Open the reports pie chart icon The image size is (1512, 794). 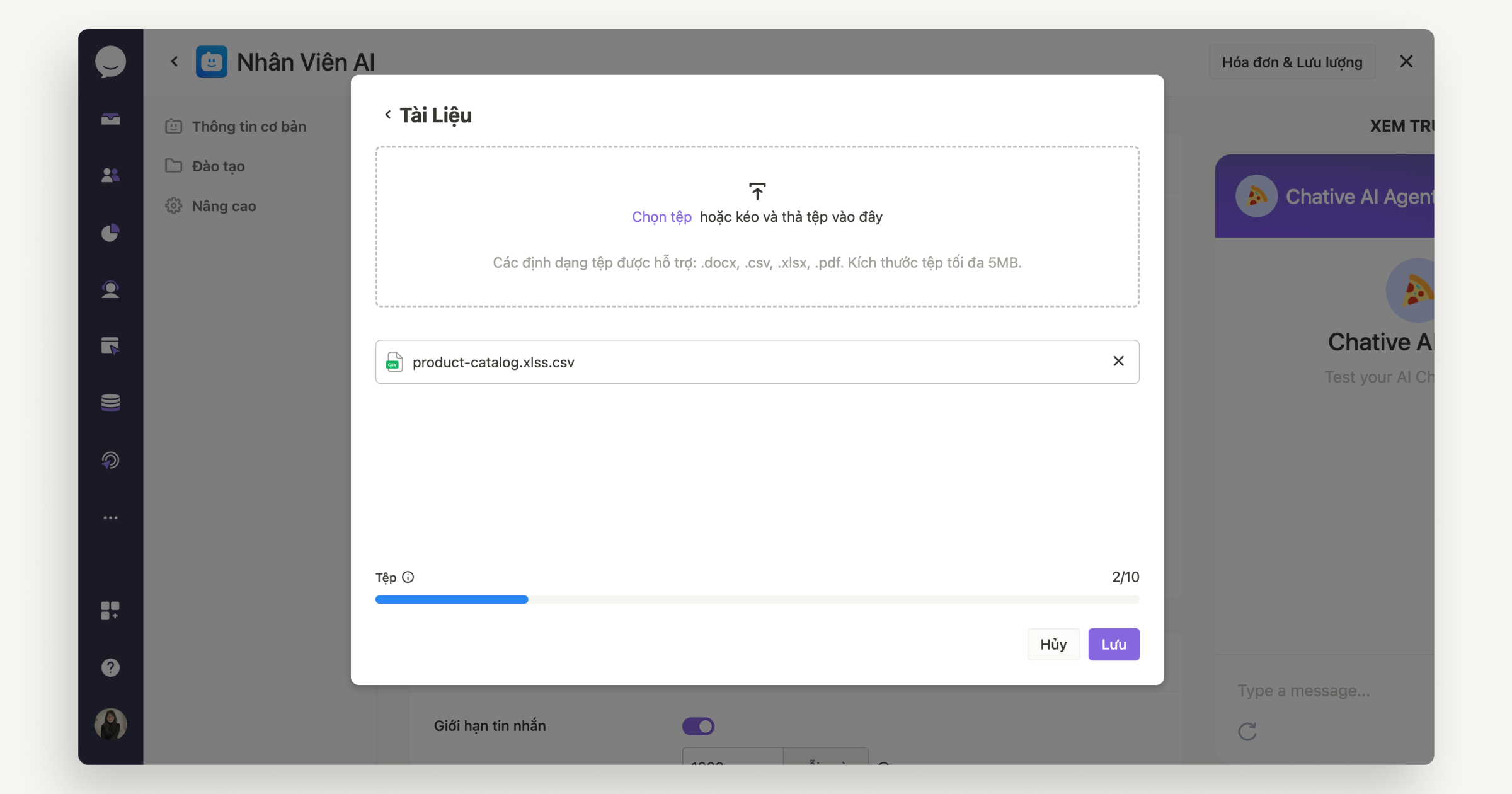(110, 233)
